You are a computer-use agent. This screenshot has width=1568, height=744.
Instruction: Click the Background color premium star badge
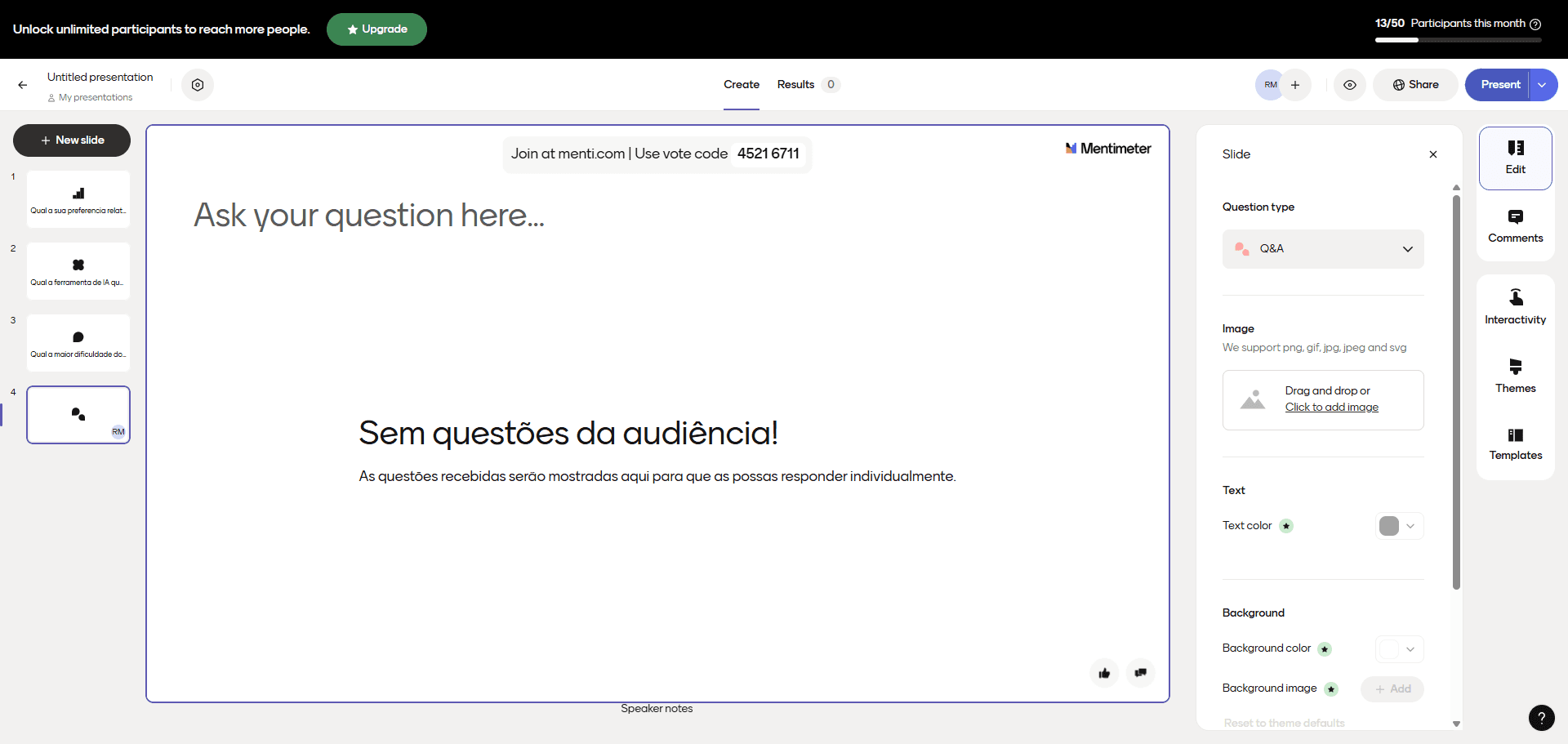(1325, 649)
